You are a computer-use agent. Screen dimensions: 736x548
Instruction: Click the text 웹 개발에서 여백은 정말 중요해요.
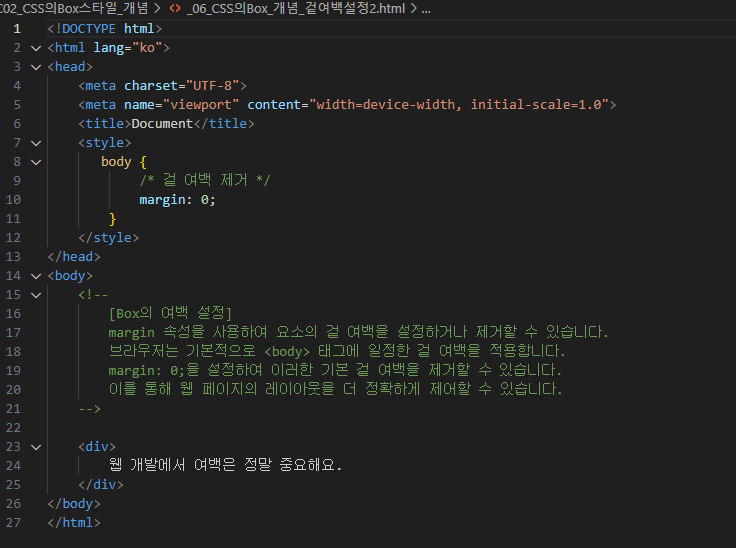coord(225,465)
